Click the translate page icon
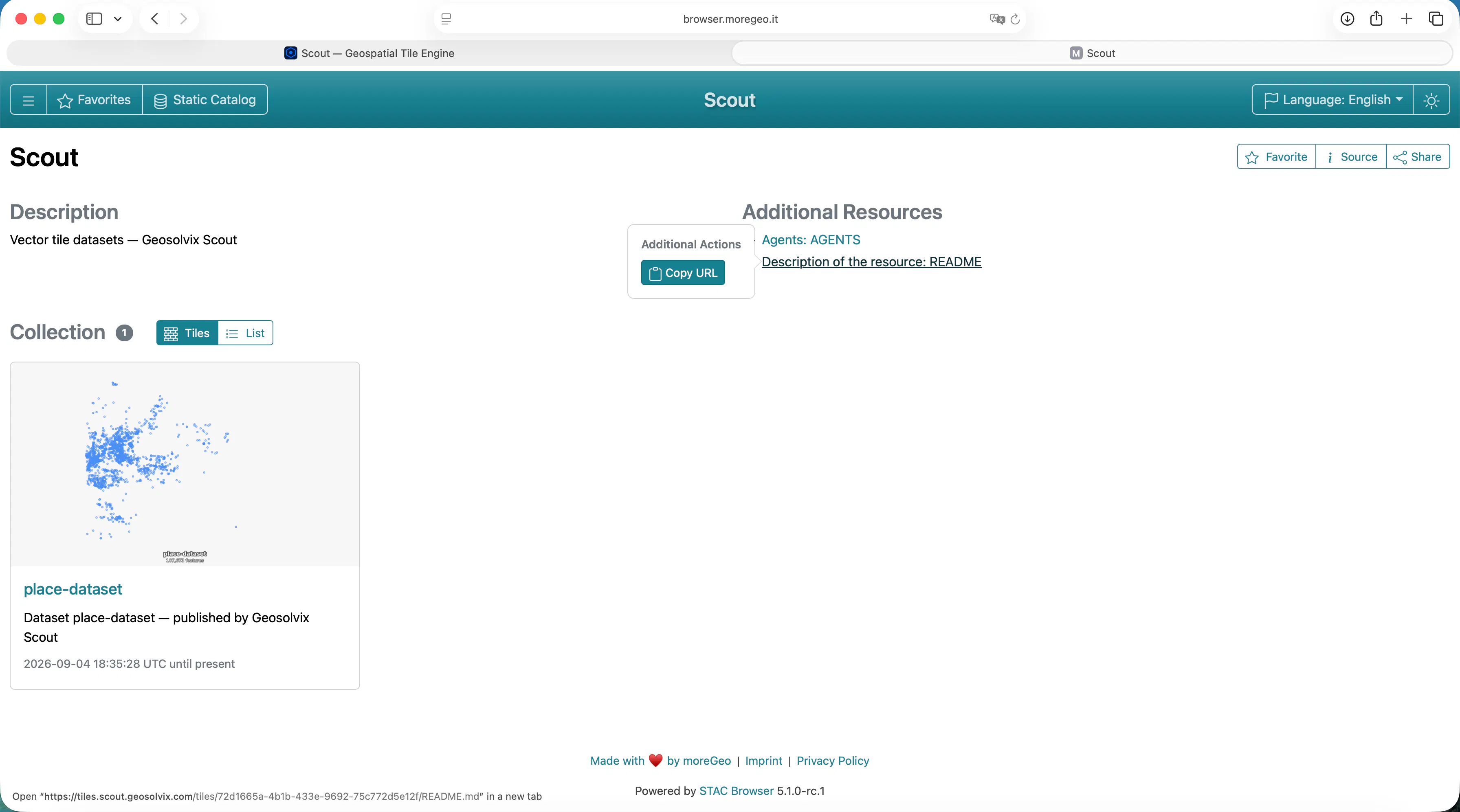Image resolution: width=1460 pixels, height=812 pixels. [997, 19]
